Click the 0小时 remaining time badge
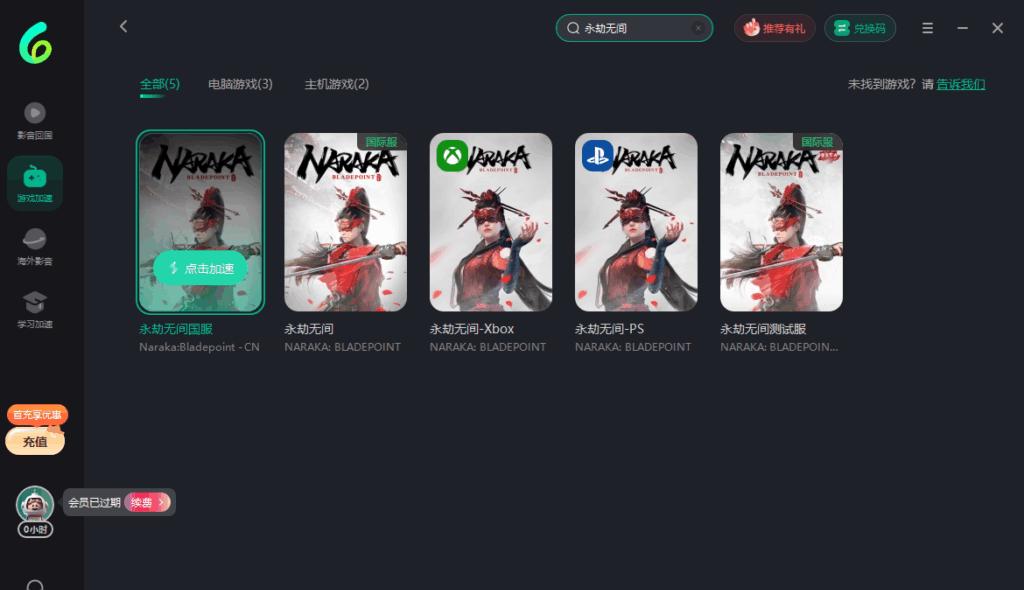Image resolution: width=1024 pixels, height=590 pixels. pyautogui.click(x=35, y=529)
